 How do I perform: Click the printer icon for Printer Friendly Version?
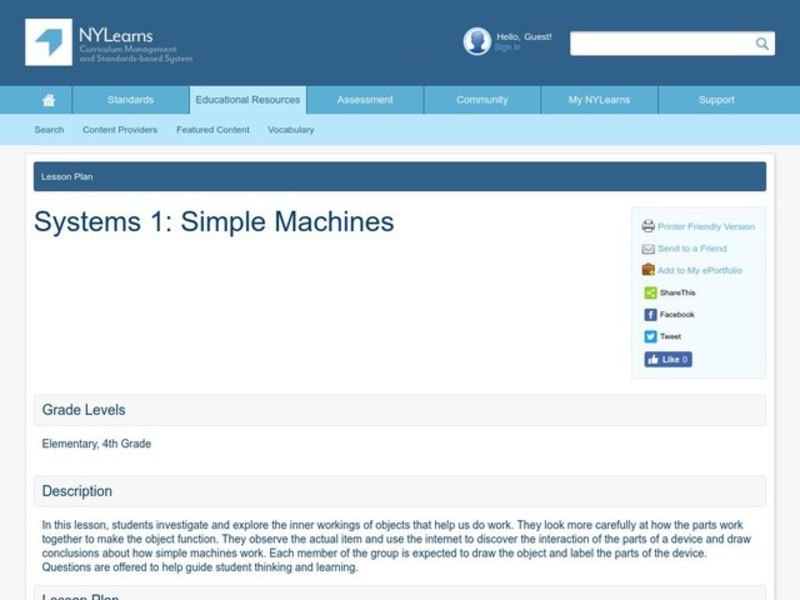coord(648,226)
